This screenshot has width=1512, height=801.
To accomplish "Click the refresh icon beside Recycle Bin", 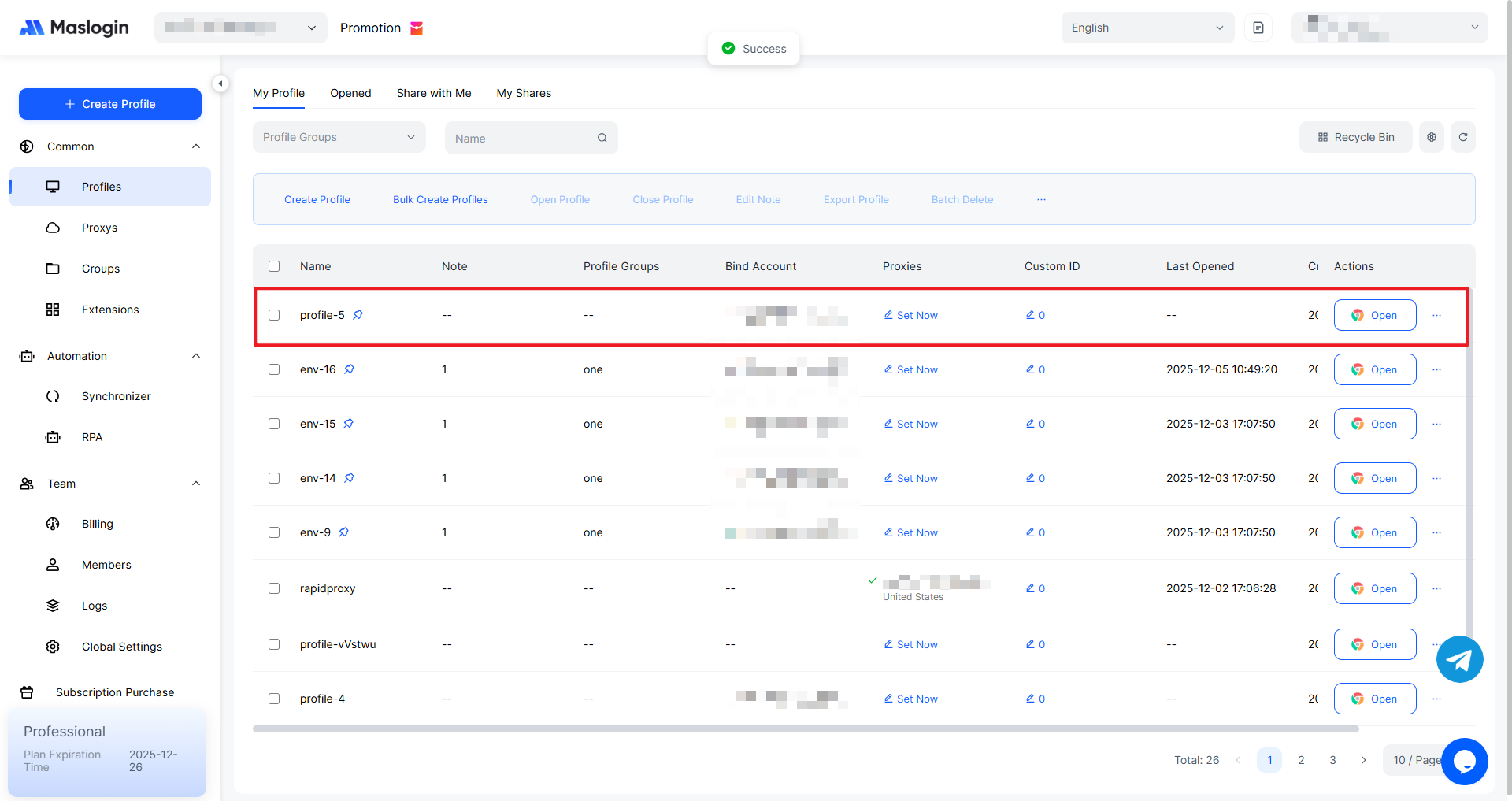I will [1462, 137].
